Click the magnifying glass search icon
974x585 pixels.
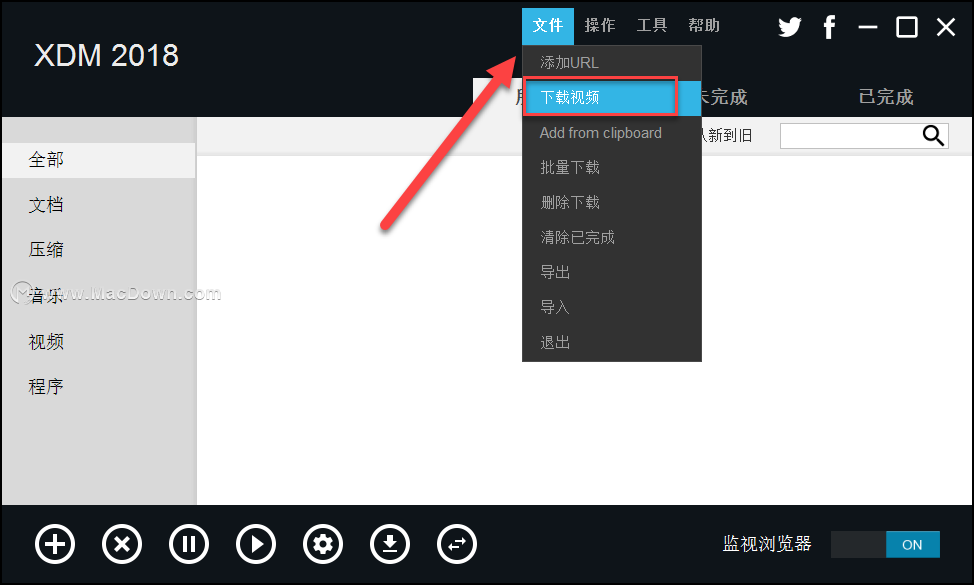pyautogui.click(x=933, y=135)
